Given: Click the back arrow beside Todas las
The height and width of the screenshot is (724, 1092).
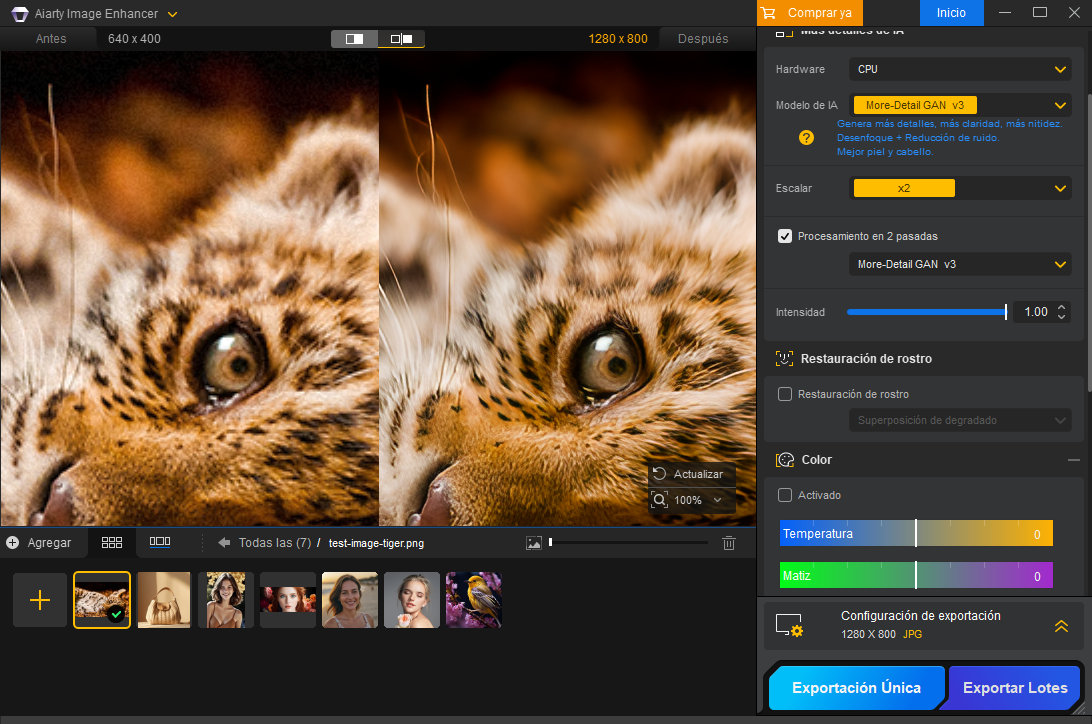Looking at the screenshot, I should tap(224, 543).
